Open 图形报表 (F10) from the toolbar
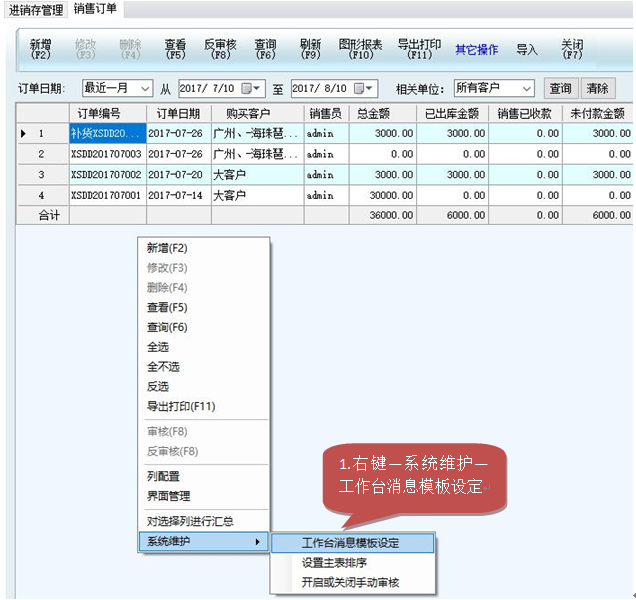Image resolution: width=636 pixels, height=600 pixels. (360, 50)
